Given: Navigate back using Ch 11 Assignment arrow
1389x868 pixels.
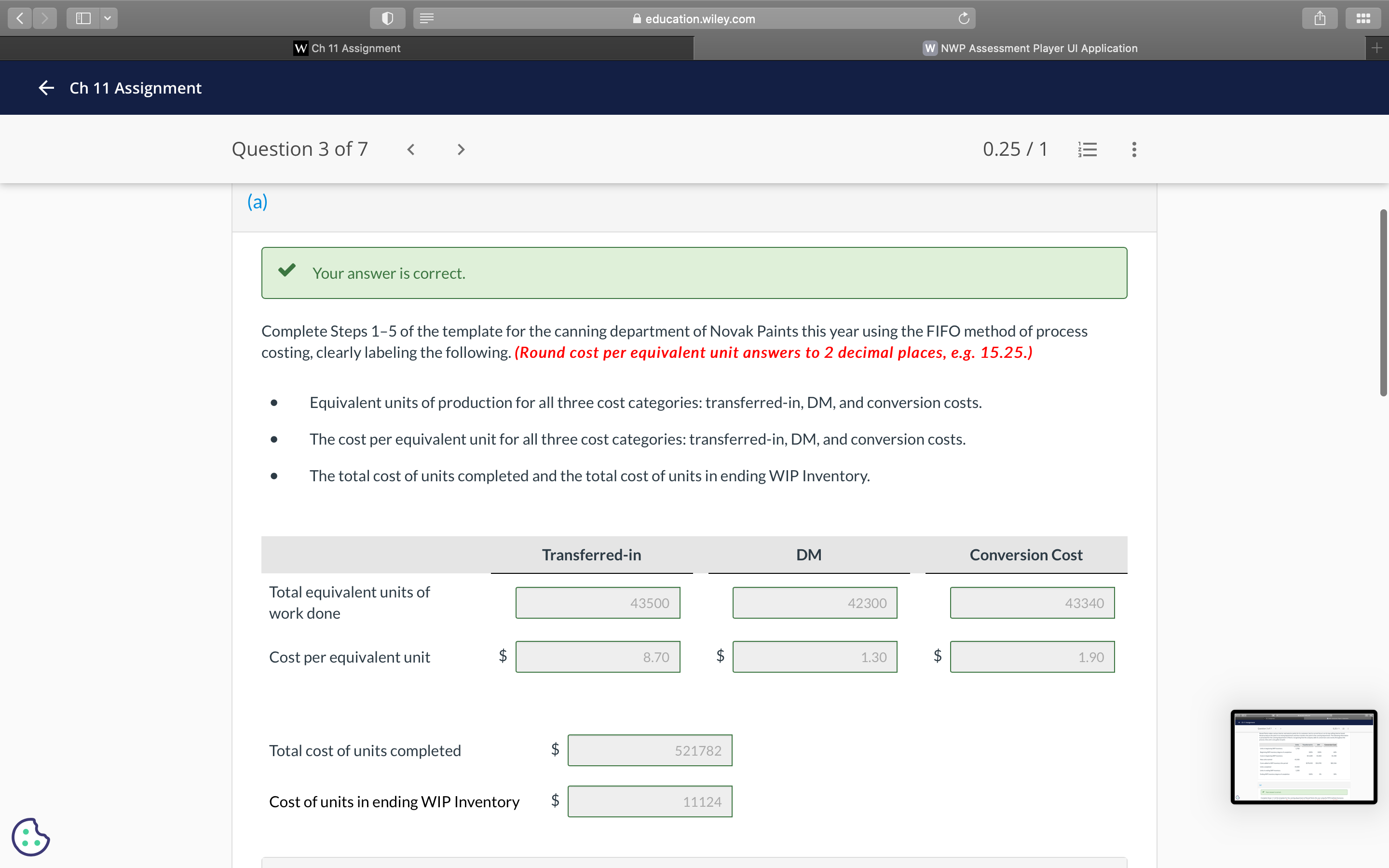Looking at the screenshot, I should coord(45,87).
